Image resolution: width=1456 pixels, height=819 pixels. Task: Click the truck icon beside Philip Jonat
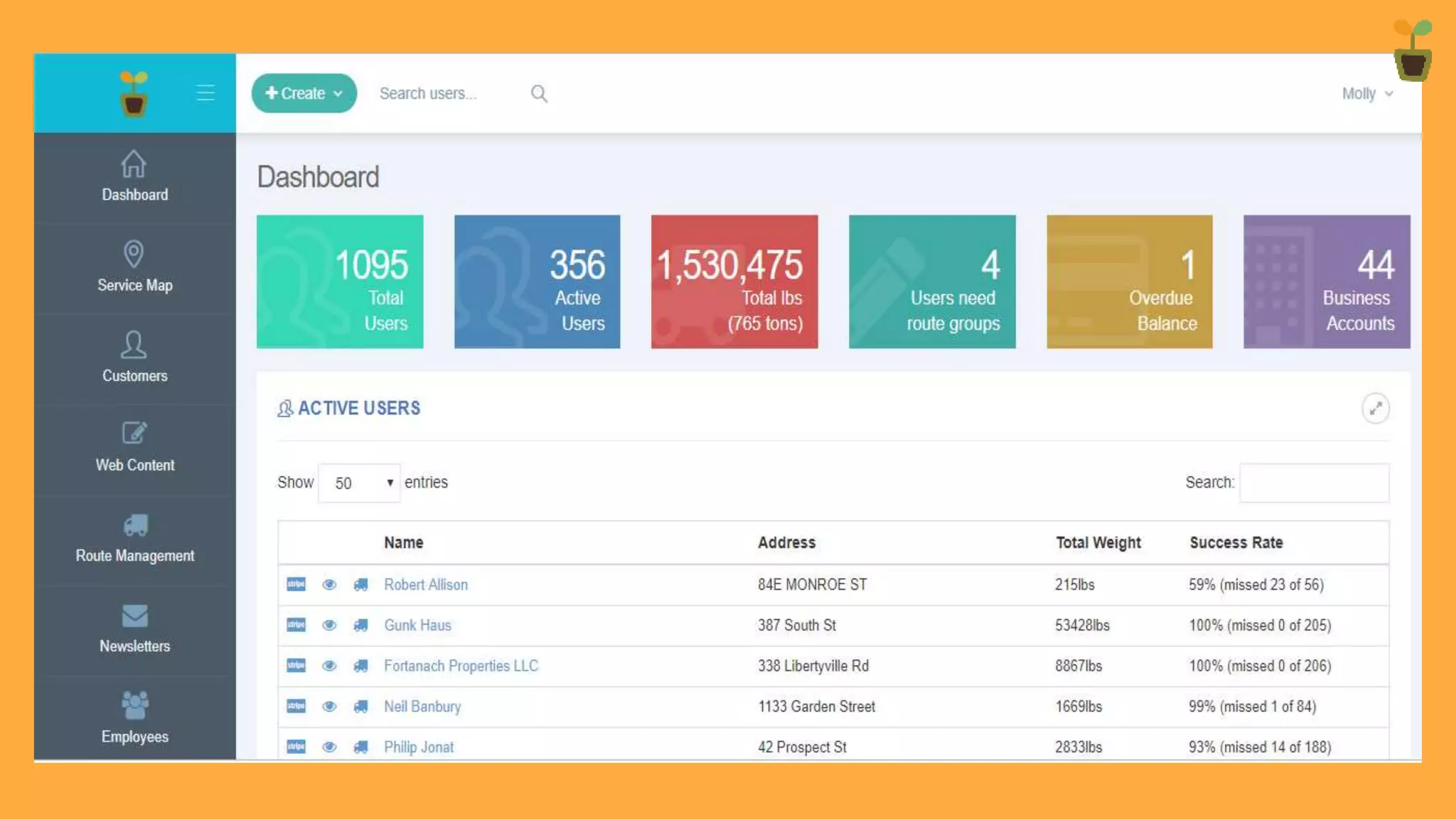click(x=361, y=747)
